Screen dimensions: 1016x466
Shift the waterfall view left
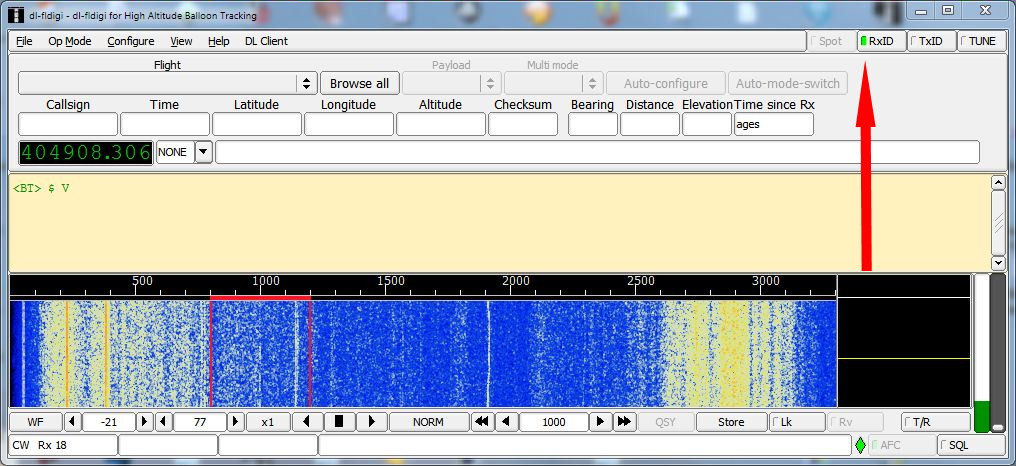[x=307, y=422]
